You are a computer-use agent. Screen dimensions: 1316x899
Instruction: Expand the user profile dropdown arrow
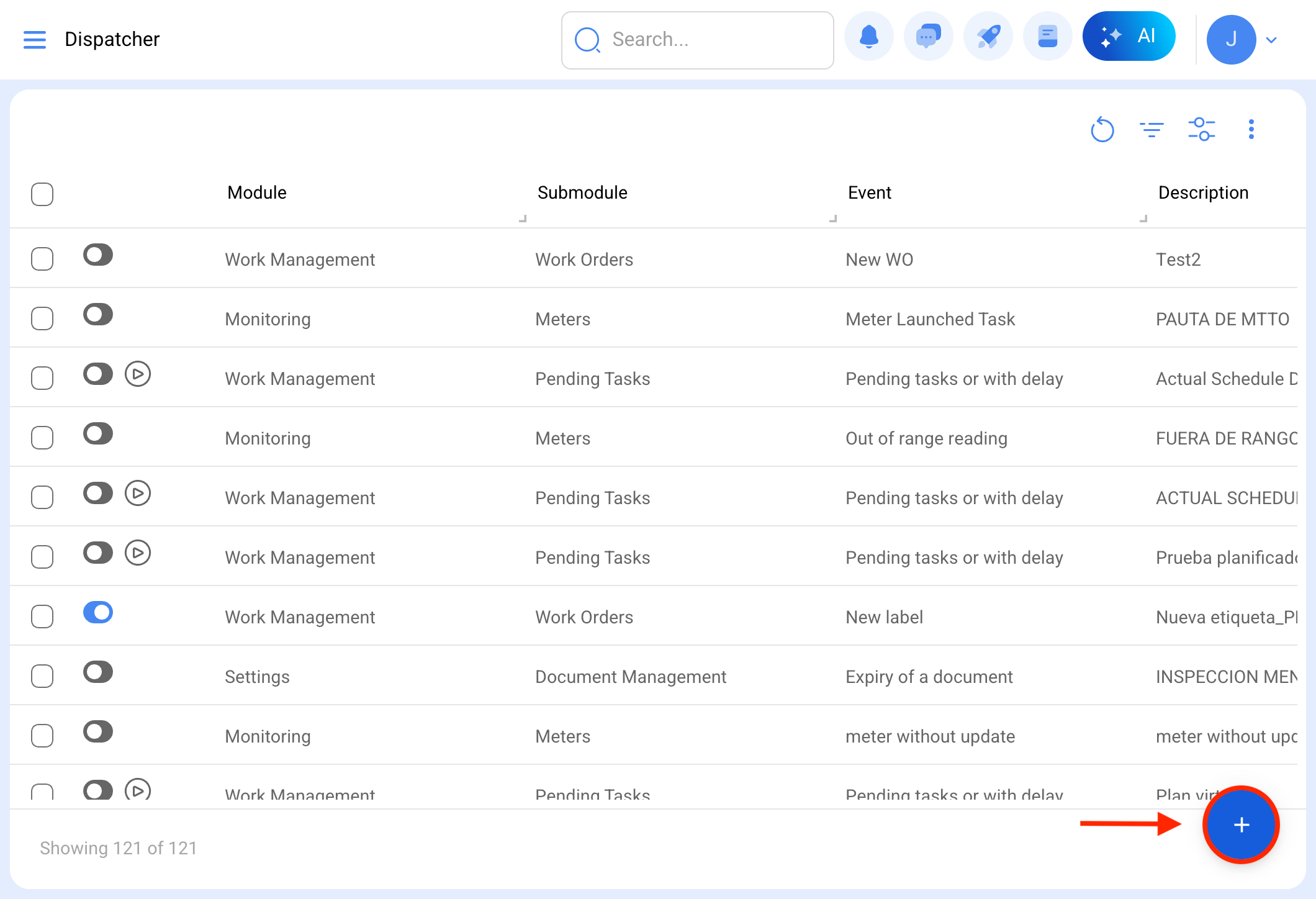pyautogui.click(x=1271, y=40)
